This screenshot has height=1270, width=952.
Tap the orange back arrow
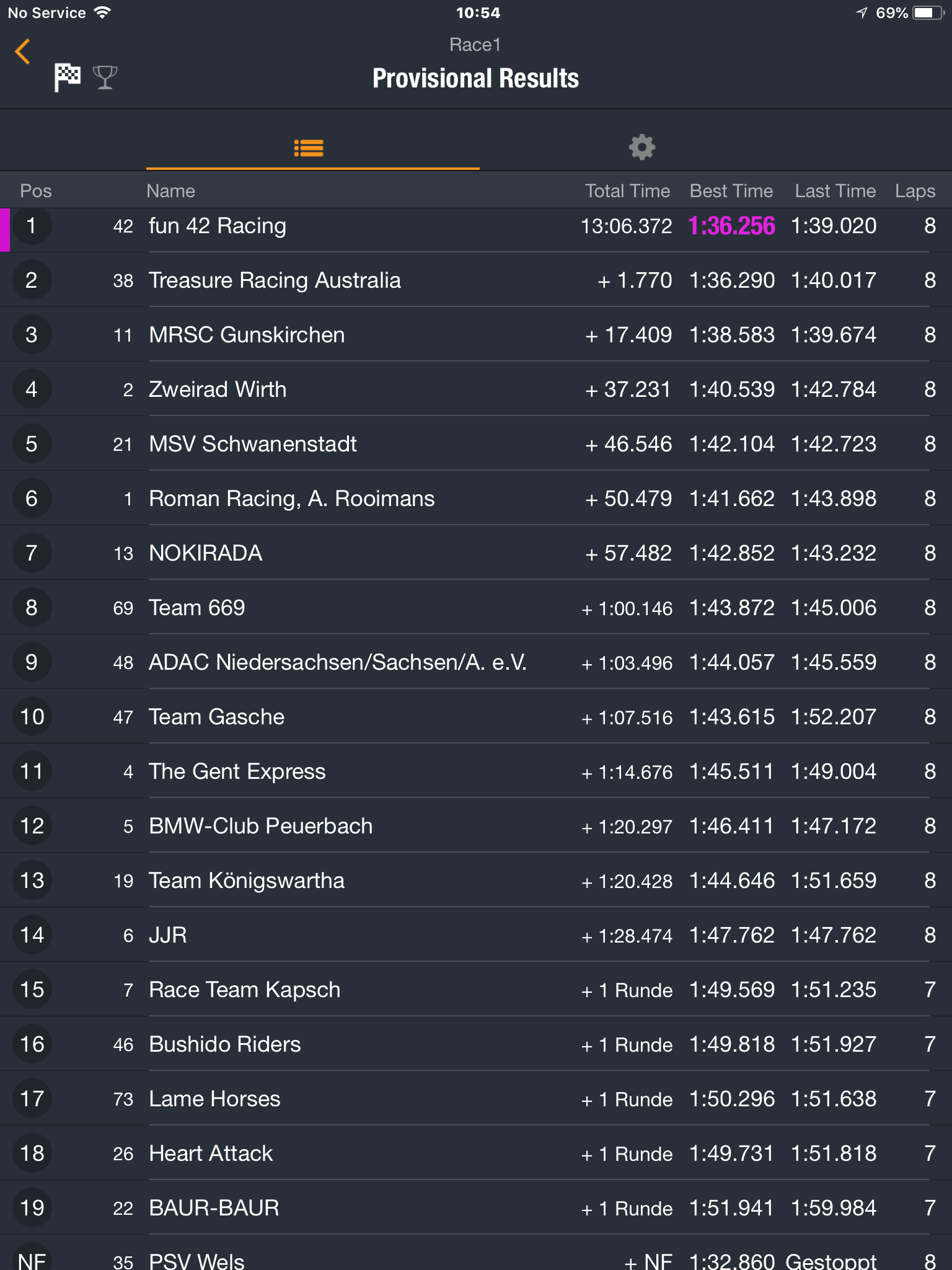pos(23,51)
